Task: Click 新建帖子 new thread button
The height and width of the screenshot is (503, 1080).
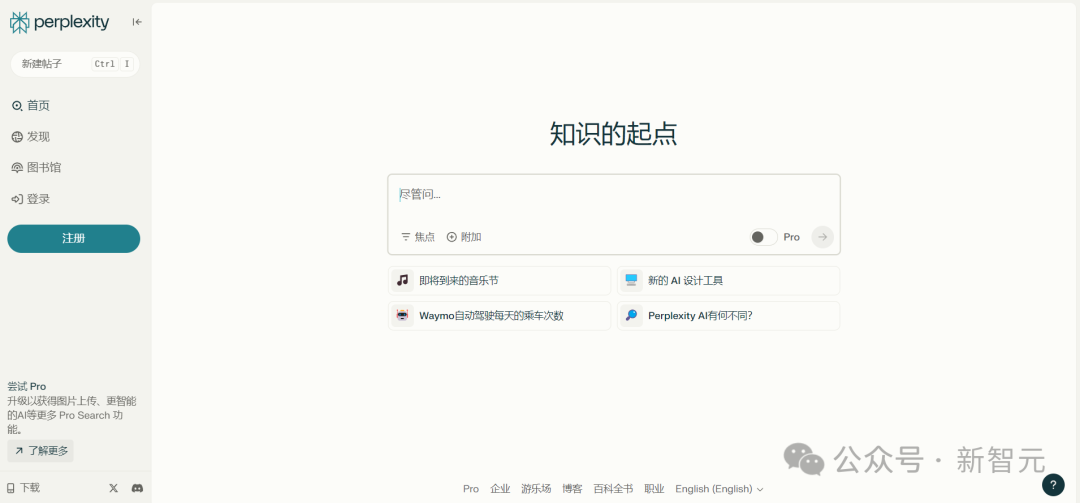Action: click(x=74, y=64)
